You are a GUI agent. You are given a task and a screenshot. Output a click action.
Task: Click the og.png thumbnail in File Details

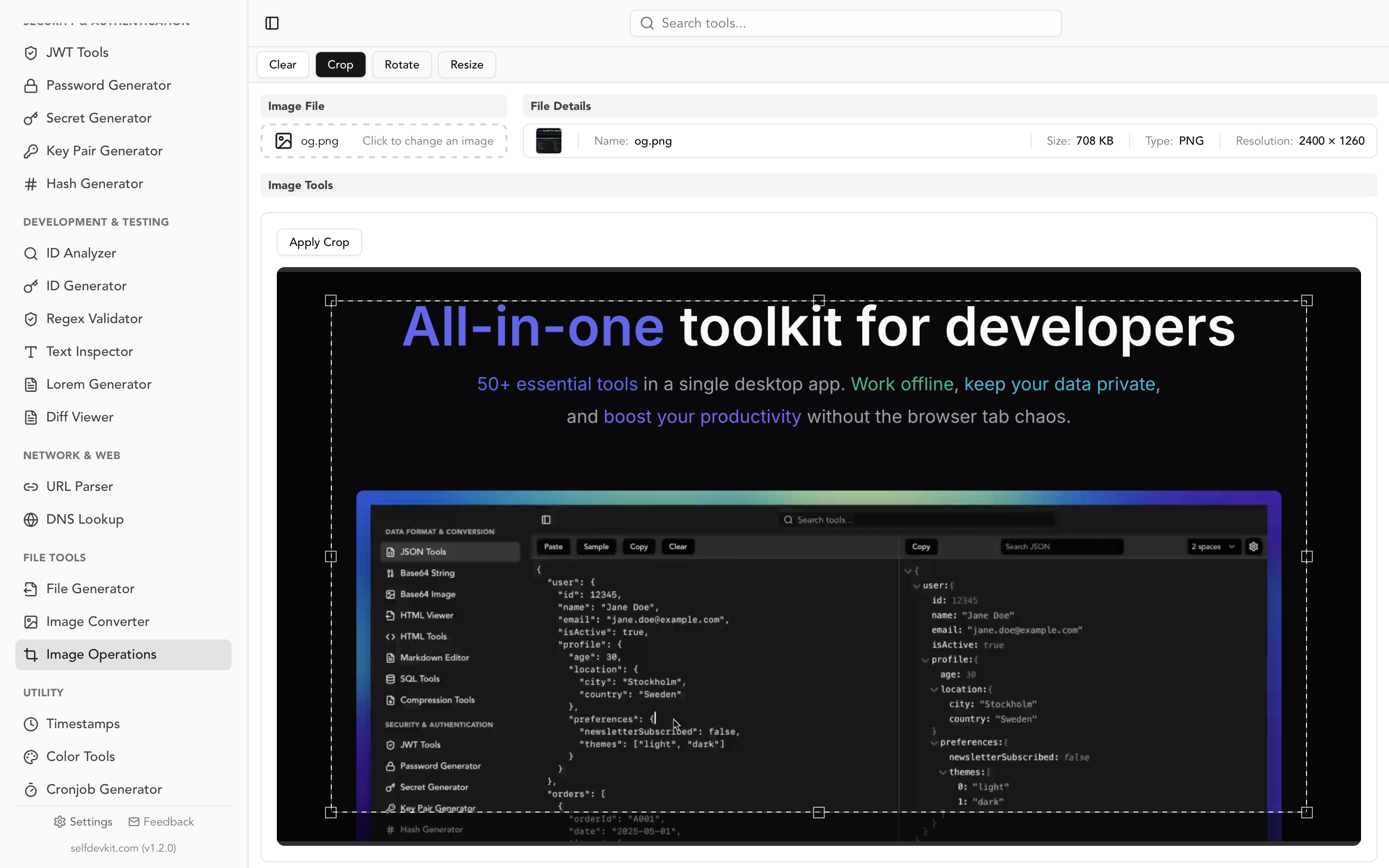tap(549, 141)
